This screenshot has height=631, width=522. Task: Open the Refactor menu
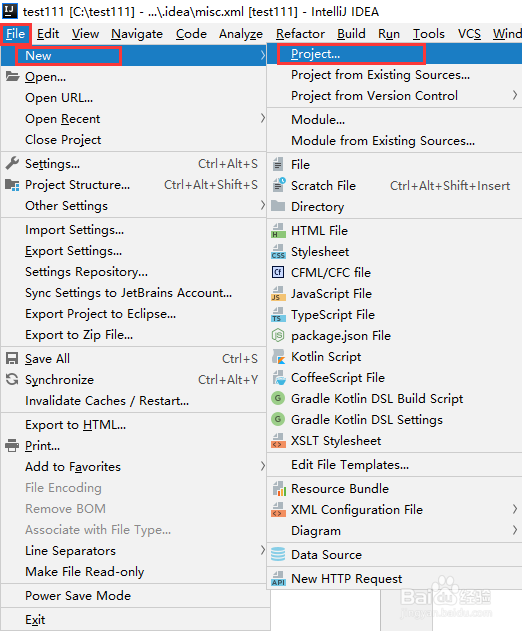click(300, 34)
